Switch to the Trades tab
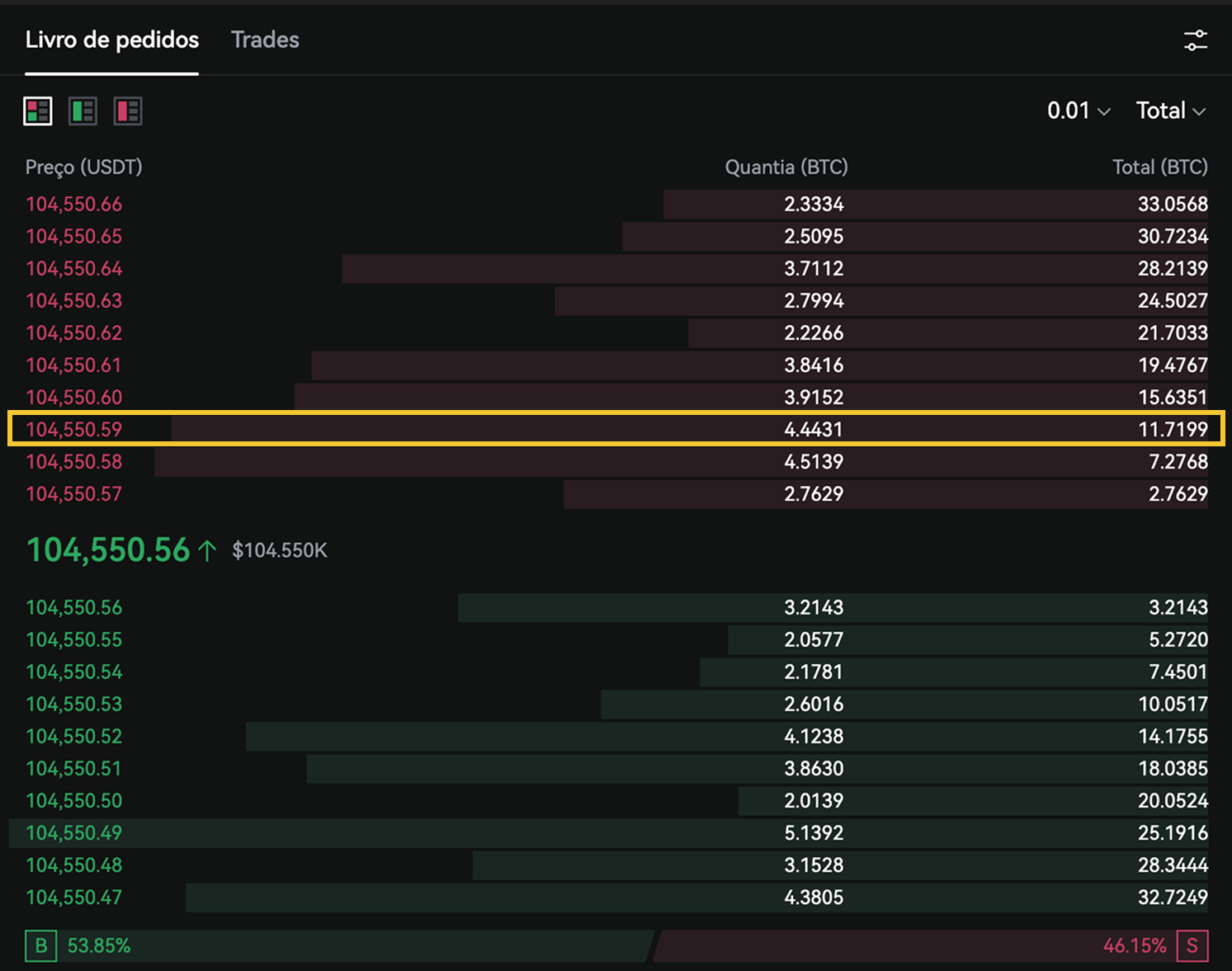This screenshot has width=1232, height=971. (265, 40)
